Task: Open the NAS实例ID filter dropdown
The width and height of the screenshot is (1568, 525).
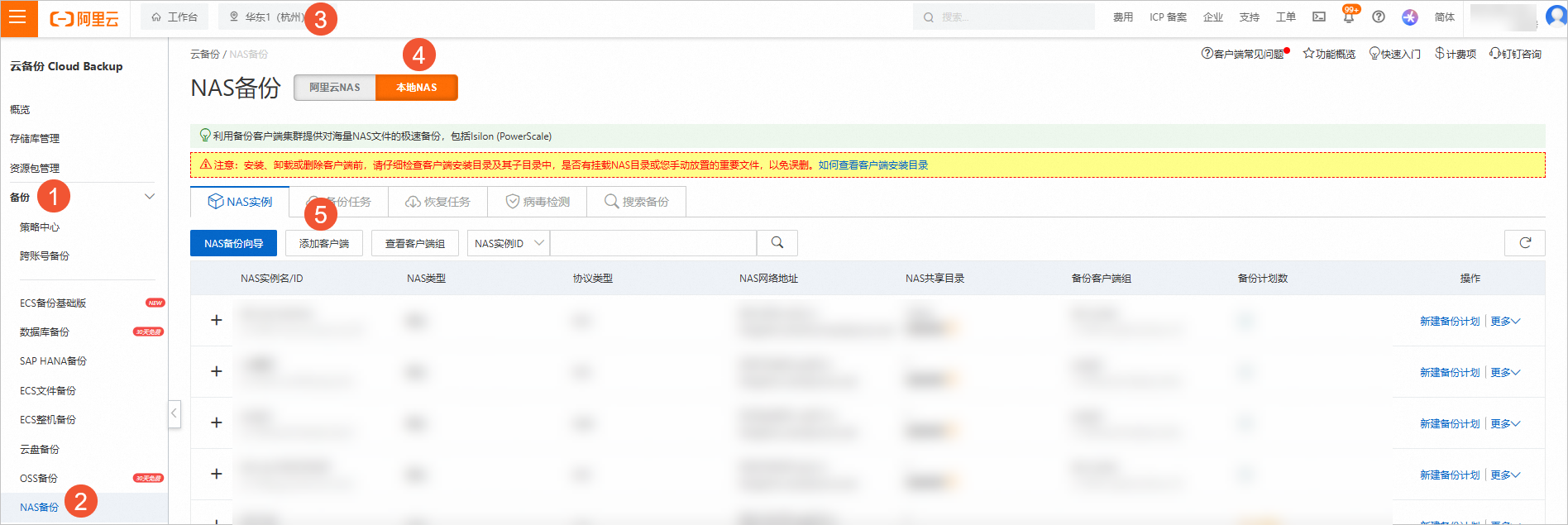Action: point(509,243)
